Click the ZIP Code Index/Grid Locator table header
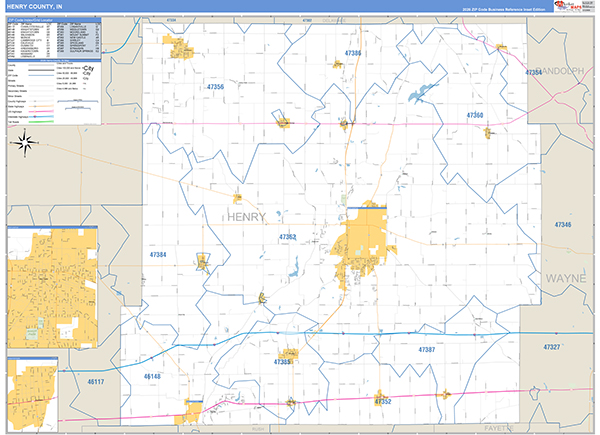The height and width of the screenshot is (435, 600). (54, 20)
